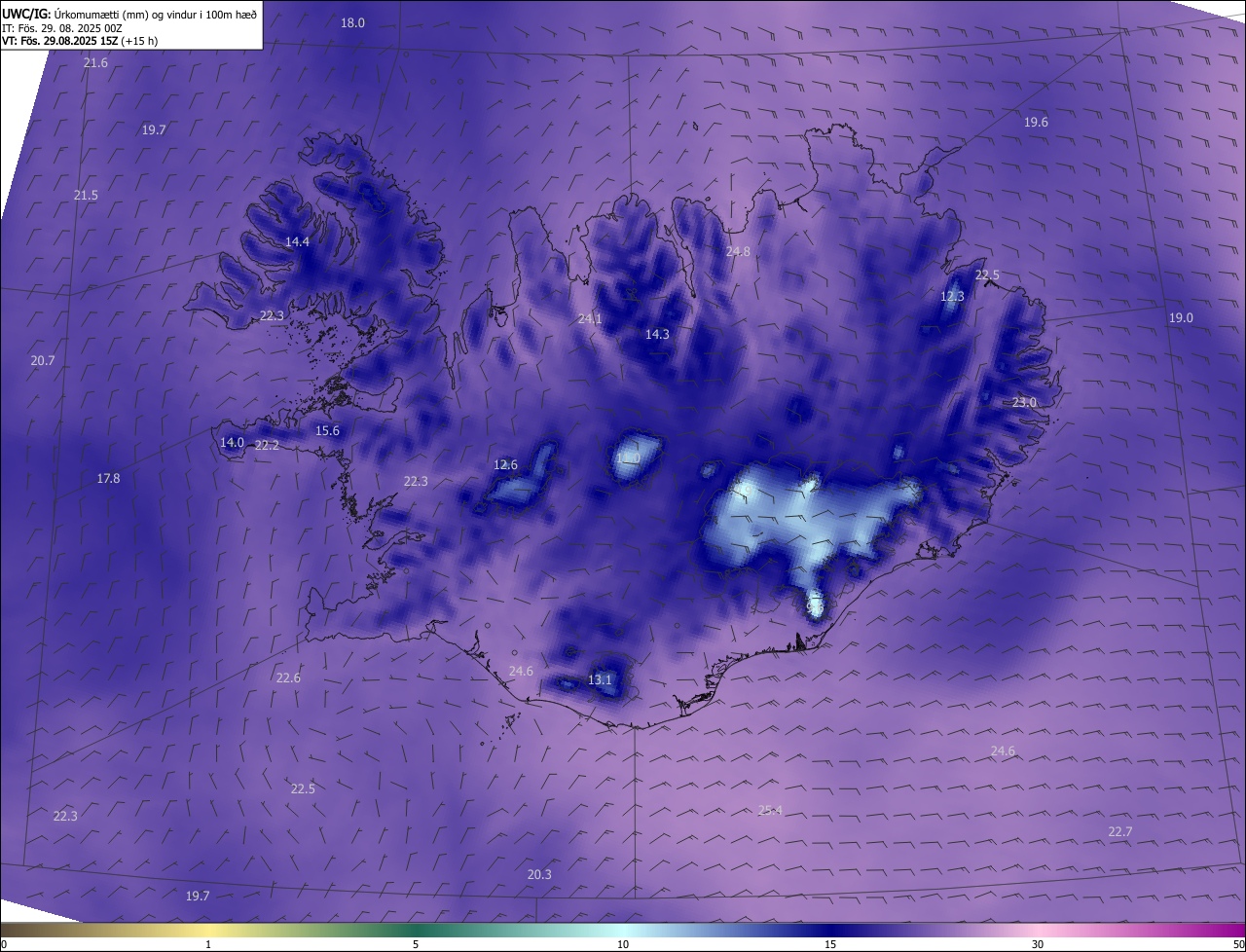1246x952 pixels.
Task: Select the 12.6 value label
Action: (x=506, y=464)
